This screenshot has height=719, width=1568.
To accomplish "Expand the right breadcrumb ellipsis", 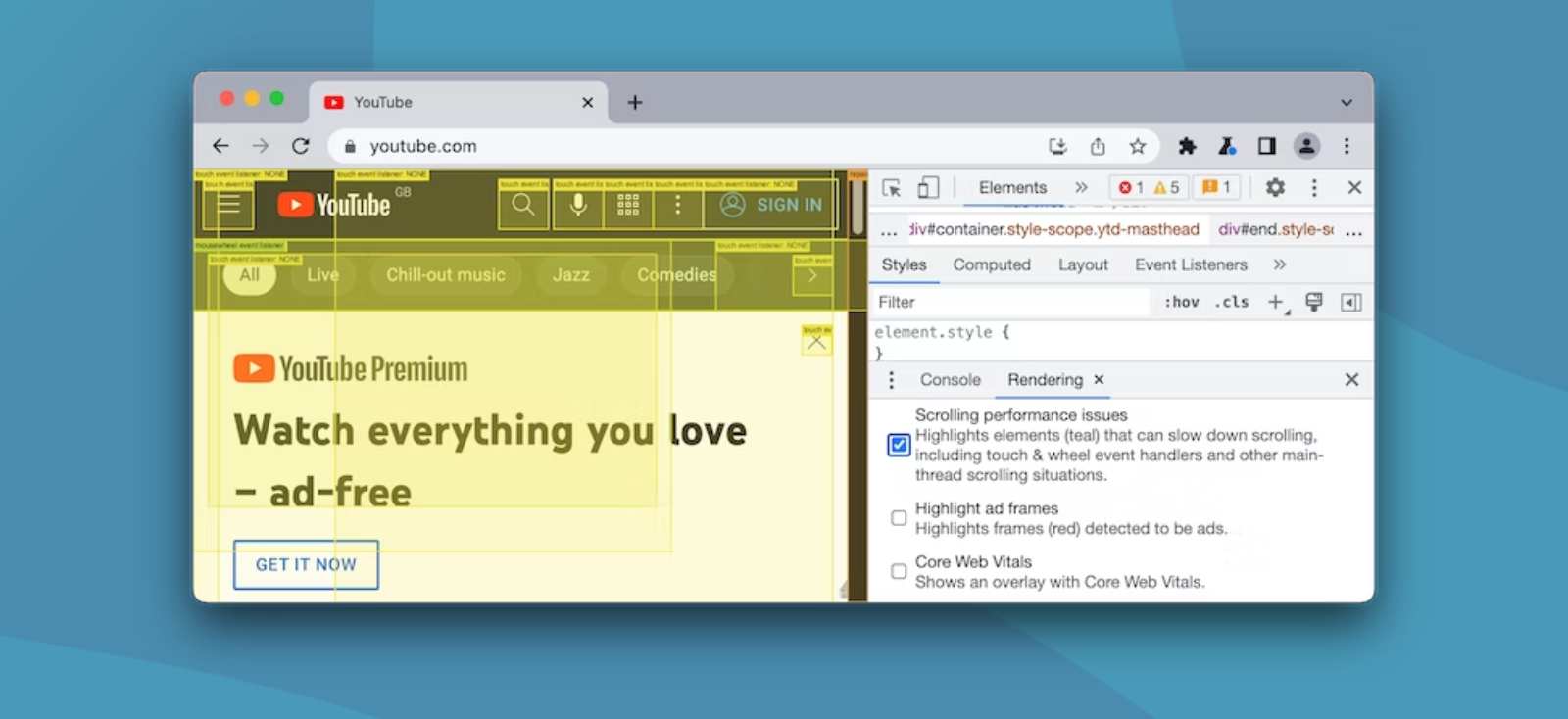I will coord(1354,231).
